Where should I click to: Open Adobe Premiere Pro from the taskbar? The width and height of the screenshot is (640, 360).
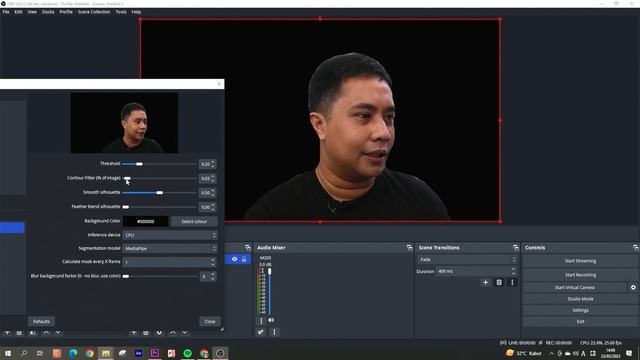(155, 353)
